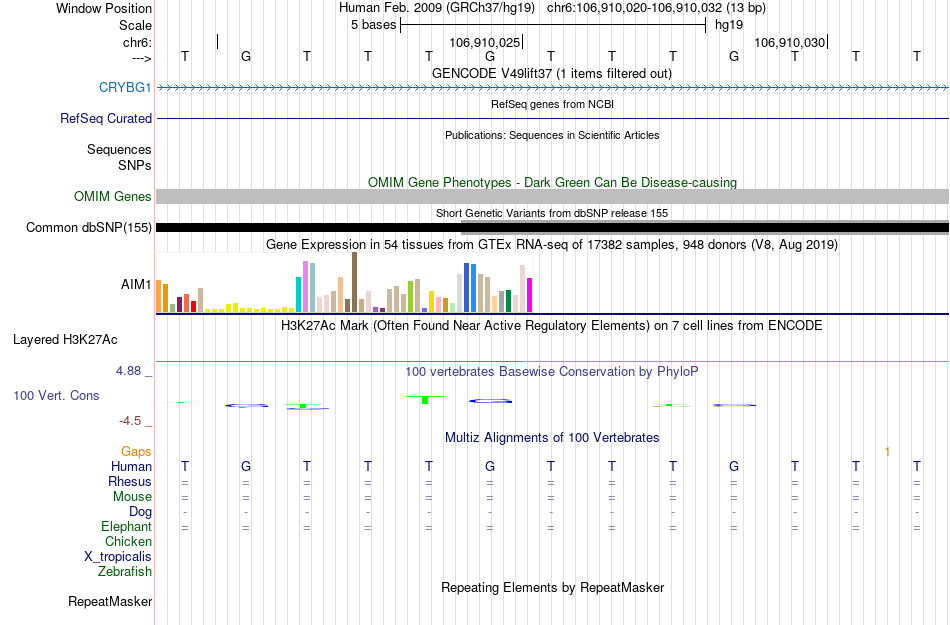This screenshot has width=950, height=625.
Task: Click the Dog alignment row label
Action: [x=140, y=512]
